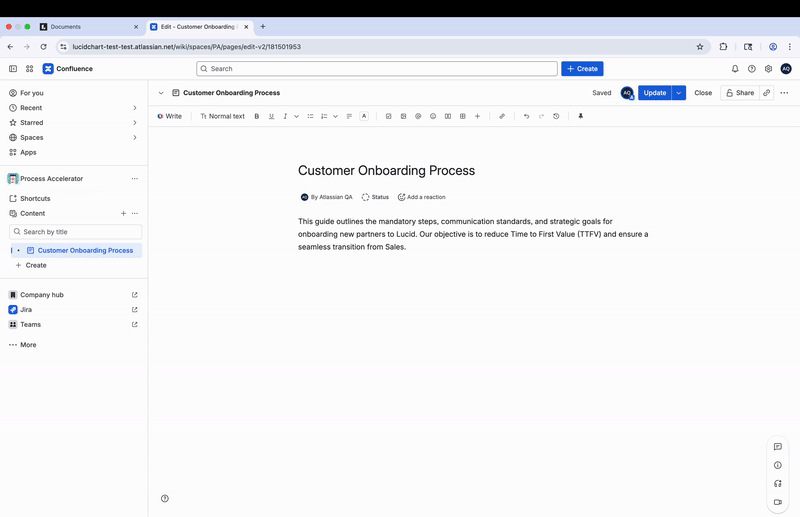Insert a numbered list
The height and width of the screenshot is (517, 800).
click(x=324, y=116)
